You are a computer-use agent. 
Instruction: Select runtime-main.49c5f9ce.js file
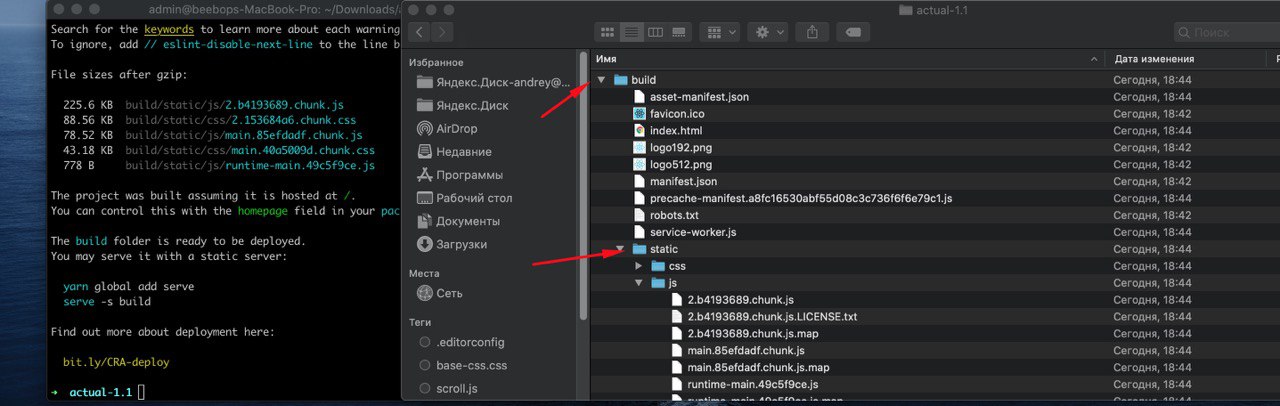[753, 385]
